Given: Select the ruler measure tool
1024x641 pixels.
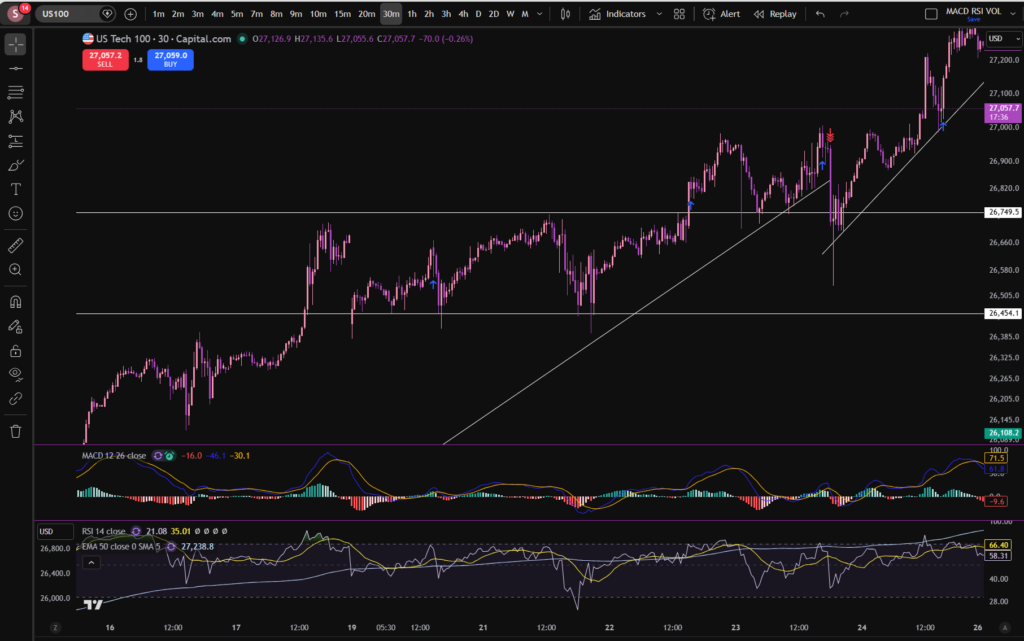Looking at the screenshot, I should click(16, 245).
